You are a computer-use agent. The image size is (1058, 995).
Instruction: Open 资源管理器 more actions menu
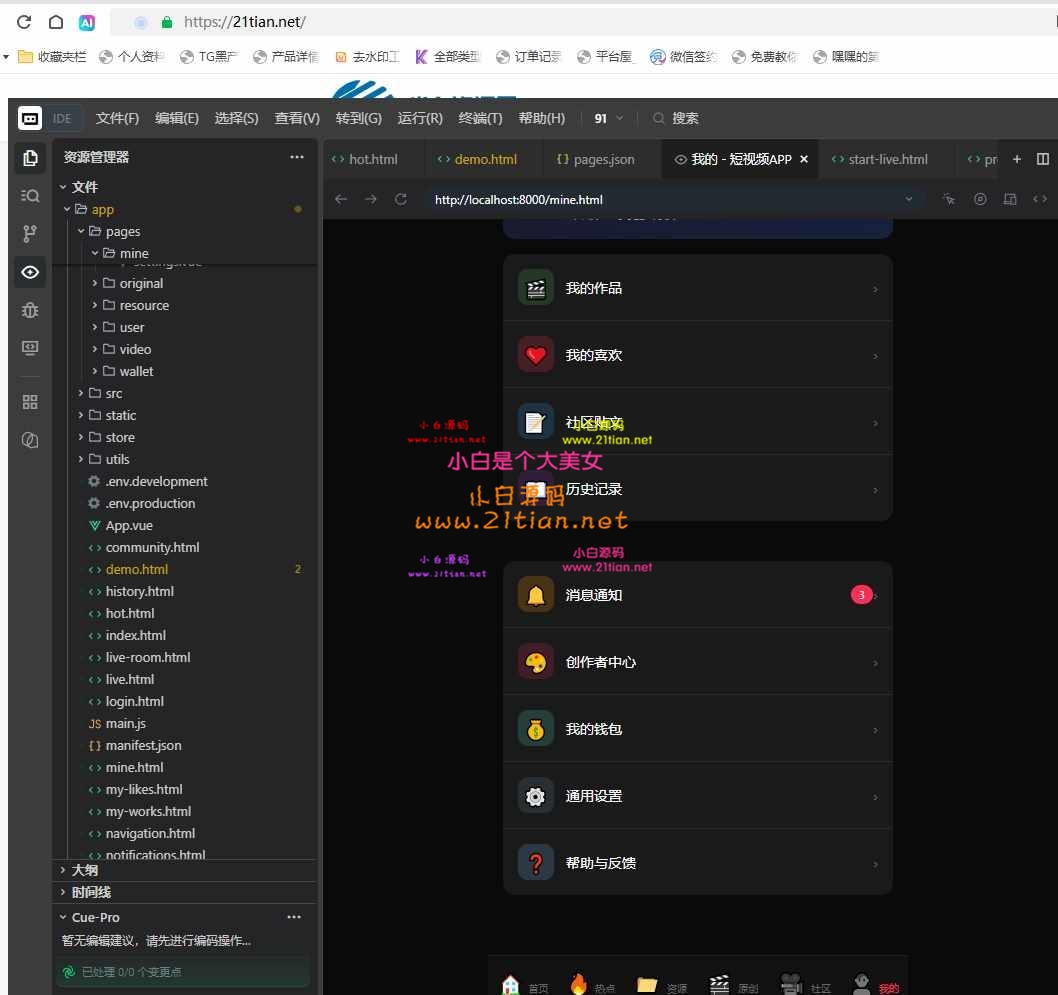click(x=297, y=157)
